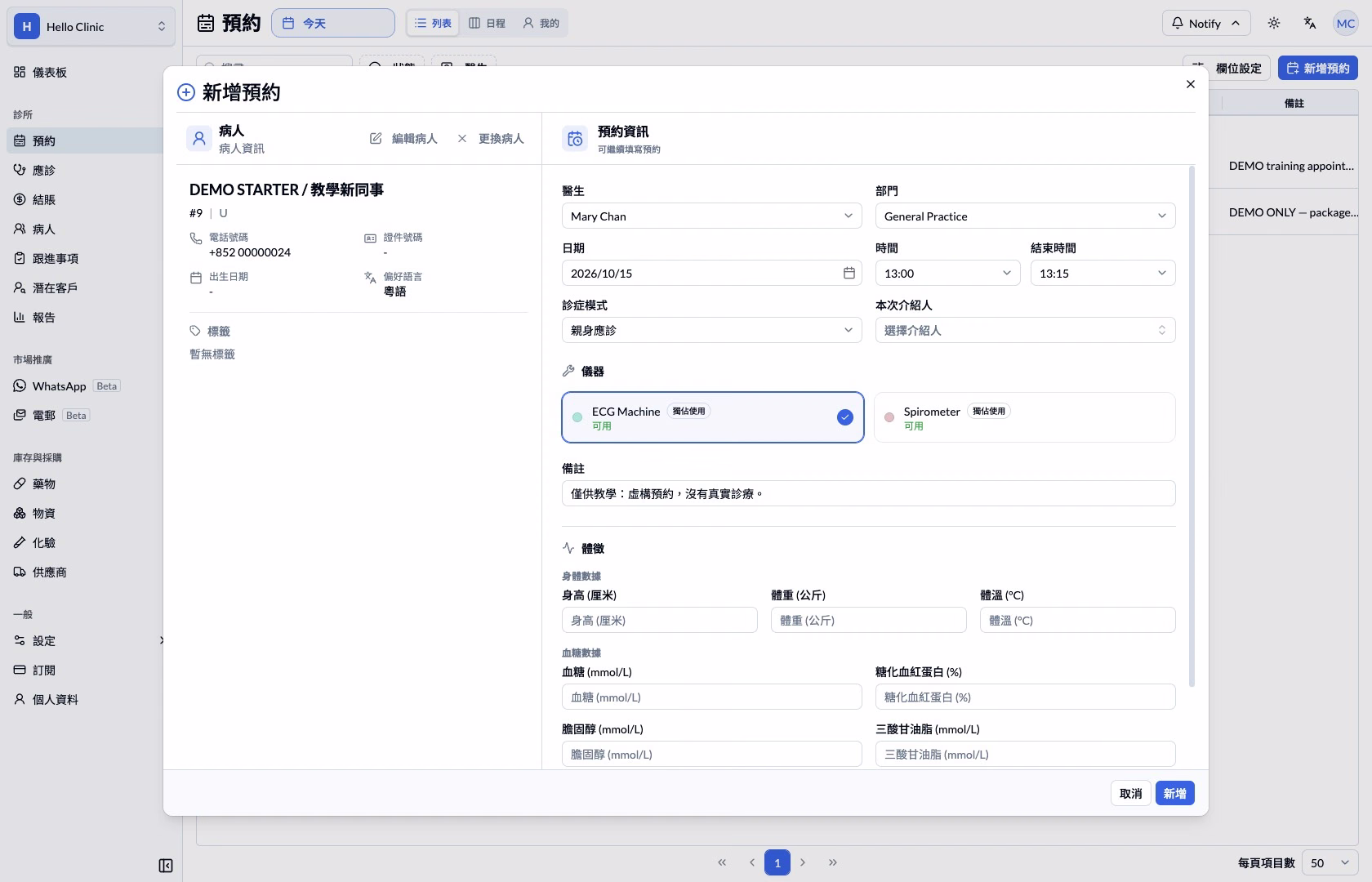Deselect the ECG Machine equipment card
Viewport: 1372px width, 882px height.
tap(712, 417)
